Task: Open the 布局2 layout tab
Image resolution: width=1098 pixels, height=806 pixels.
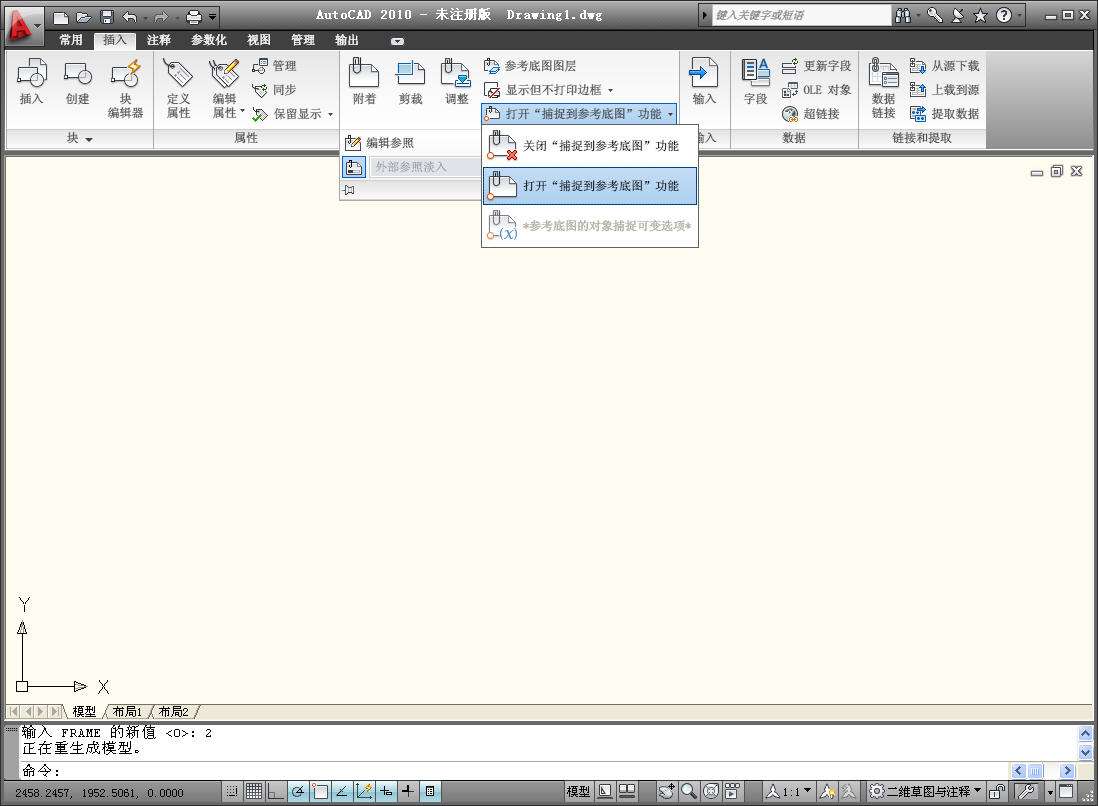Action: coord(173,711)
